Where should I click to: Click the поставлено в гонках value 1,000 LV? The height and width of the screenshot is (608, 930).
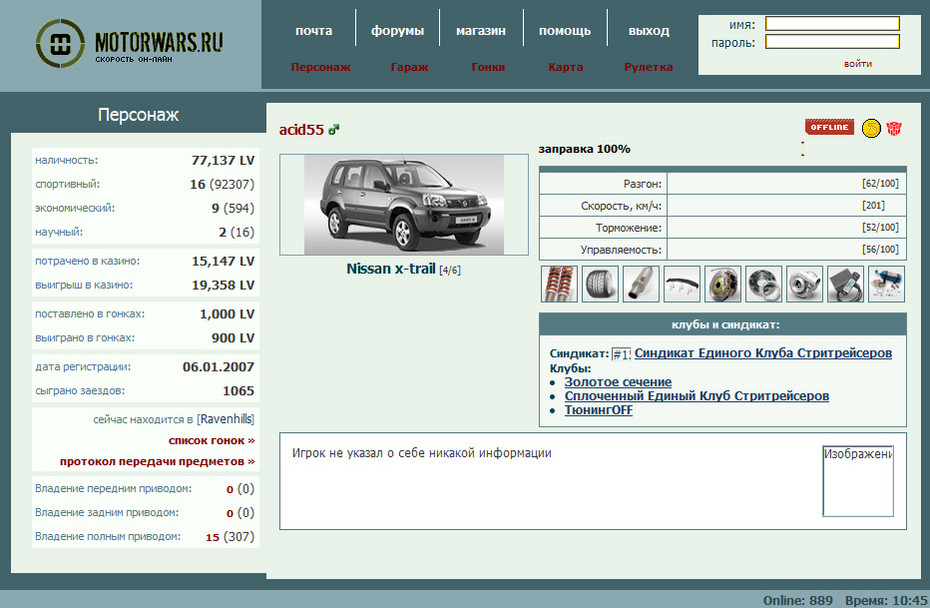(x=227, y=314)
